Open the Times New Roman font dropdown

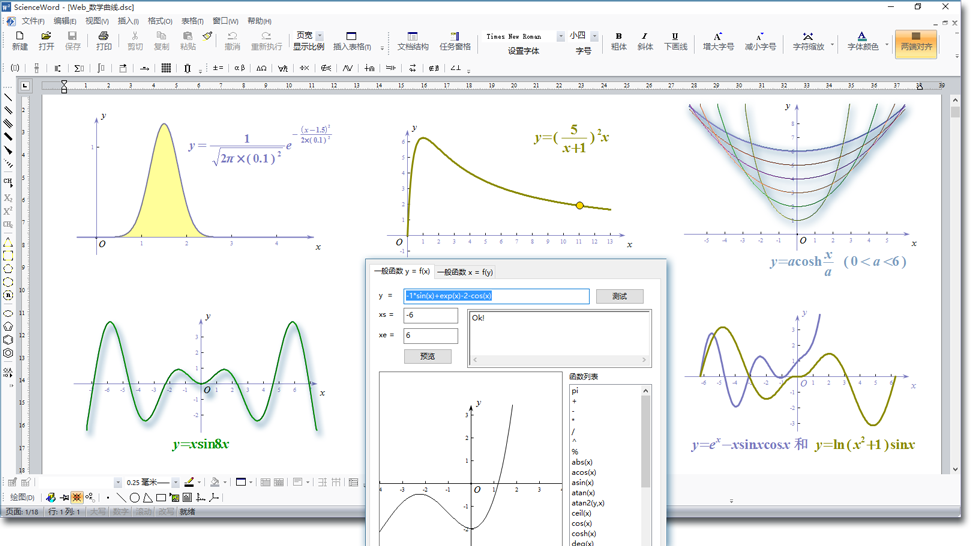pyautogui.click(x=560, y=37)
